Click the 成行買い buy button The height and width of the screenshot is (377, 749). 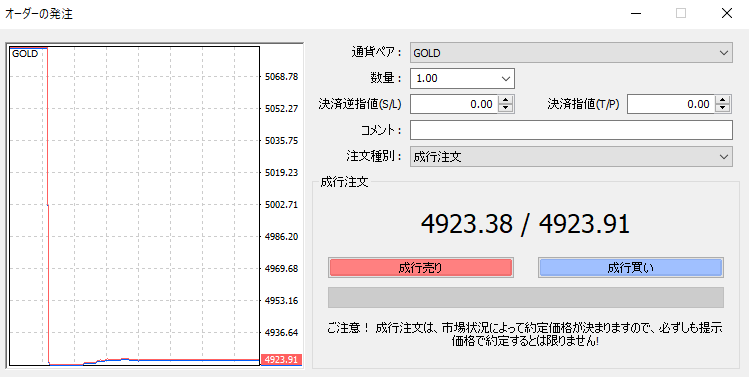click(631, 268)
